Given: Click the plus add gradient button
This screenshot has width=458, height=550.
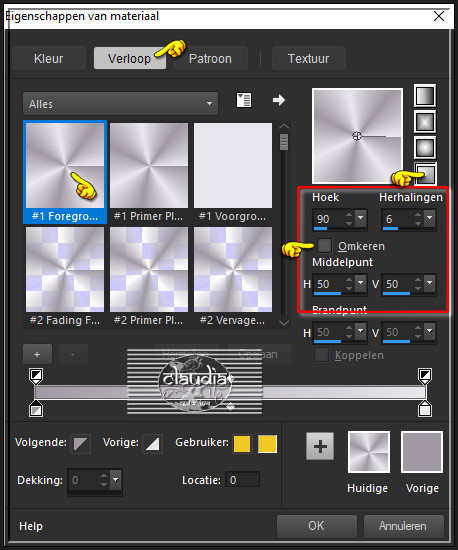Looking at the screenshot, I should [37, 354].
